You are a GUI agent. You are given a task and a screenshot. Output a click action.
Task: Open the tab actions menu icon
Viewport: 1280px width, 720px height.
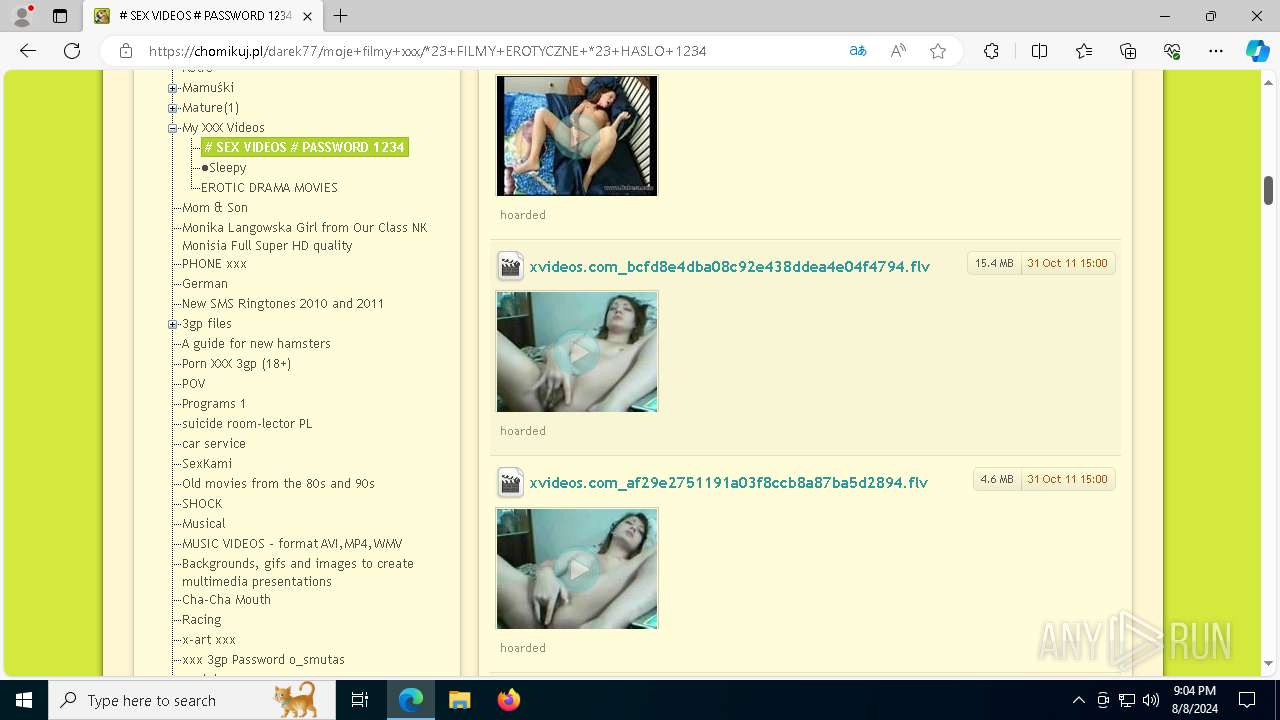(x=60, y=16)
